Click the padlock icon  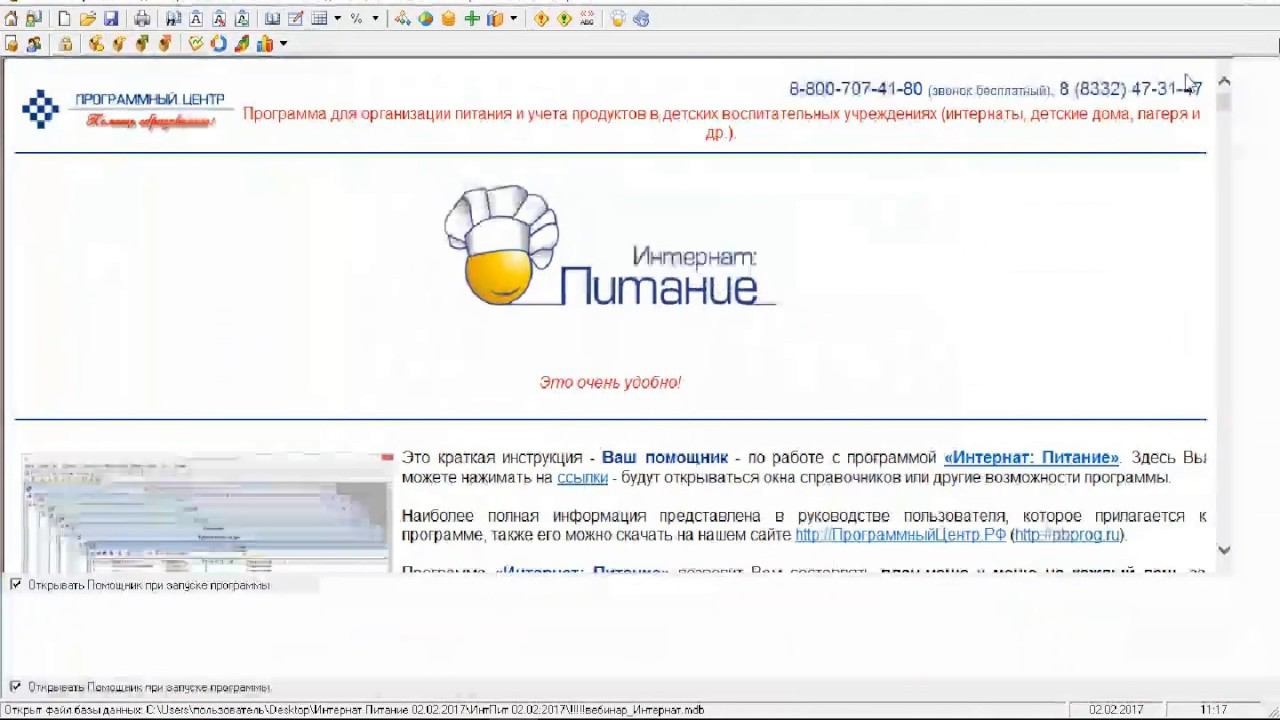click(65, 44)
